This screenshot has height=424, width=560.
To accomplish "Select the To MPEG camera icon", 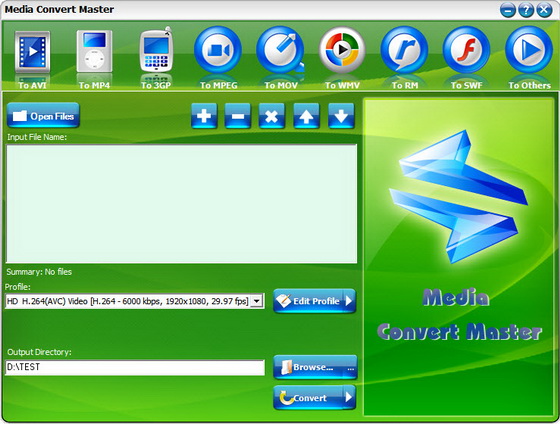I will [218, 50].
